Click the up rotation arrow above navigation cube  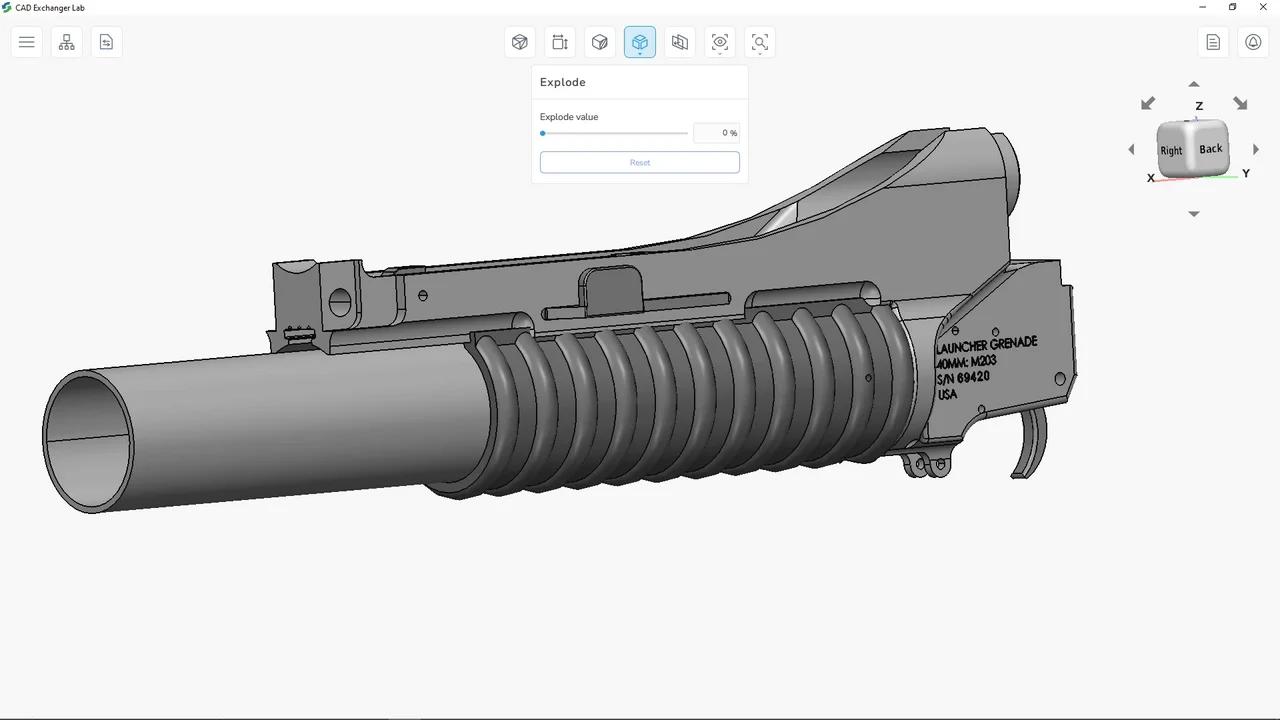[x=1193, y=85]
